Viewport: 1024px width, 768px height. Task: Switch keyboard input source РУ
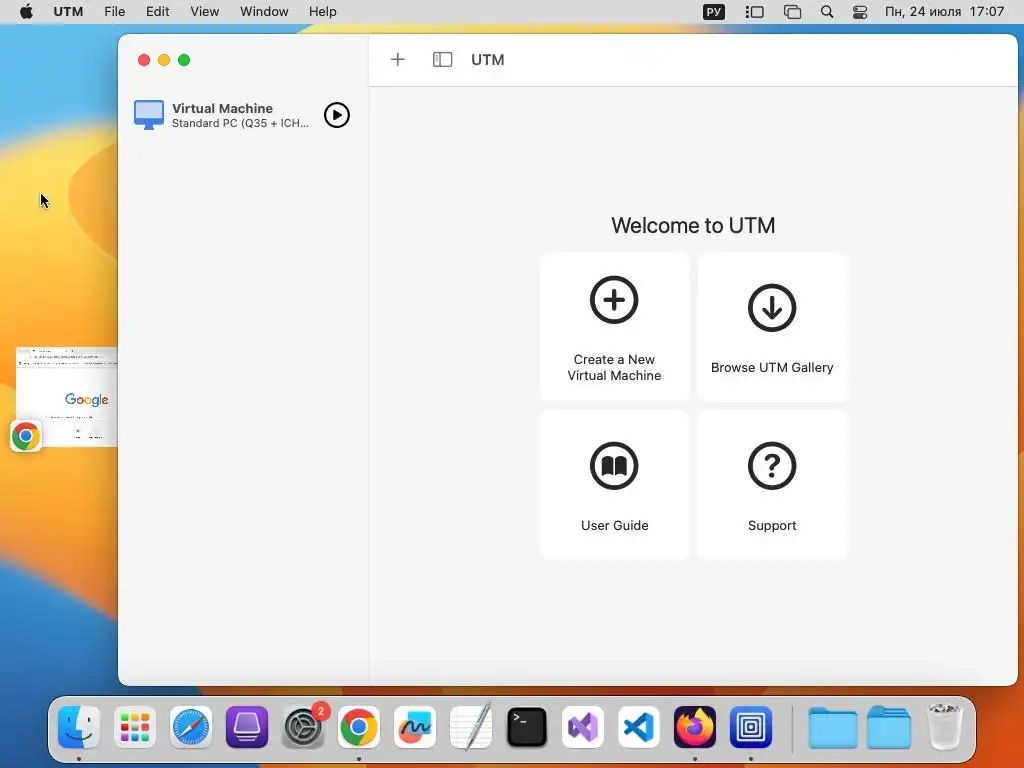point(714,12)
